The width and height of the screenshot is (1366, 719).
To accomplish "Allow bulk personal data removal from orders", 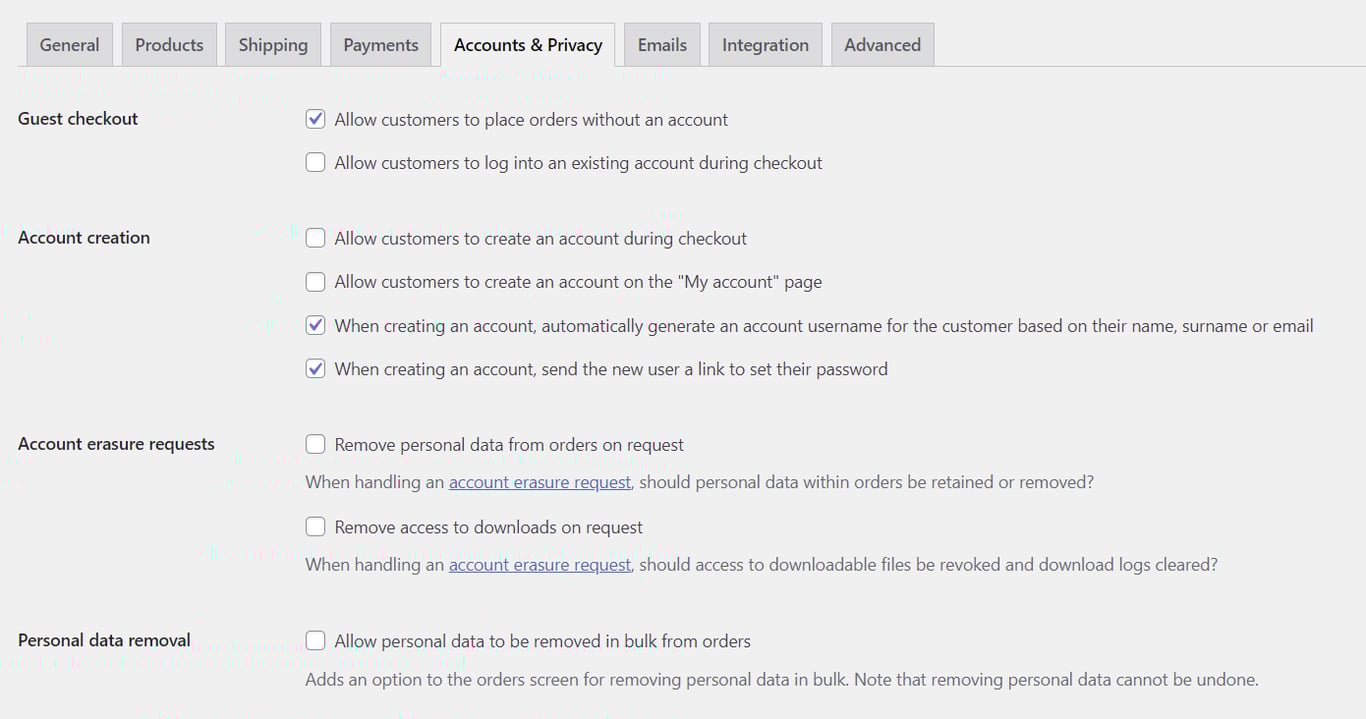I will coord(315,640).
